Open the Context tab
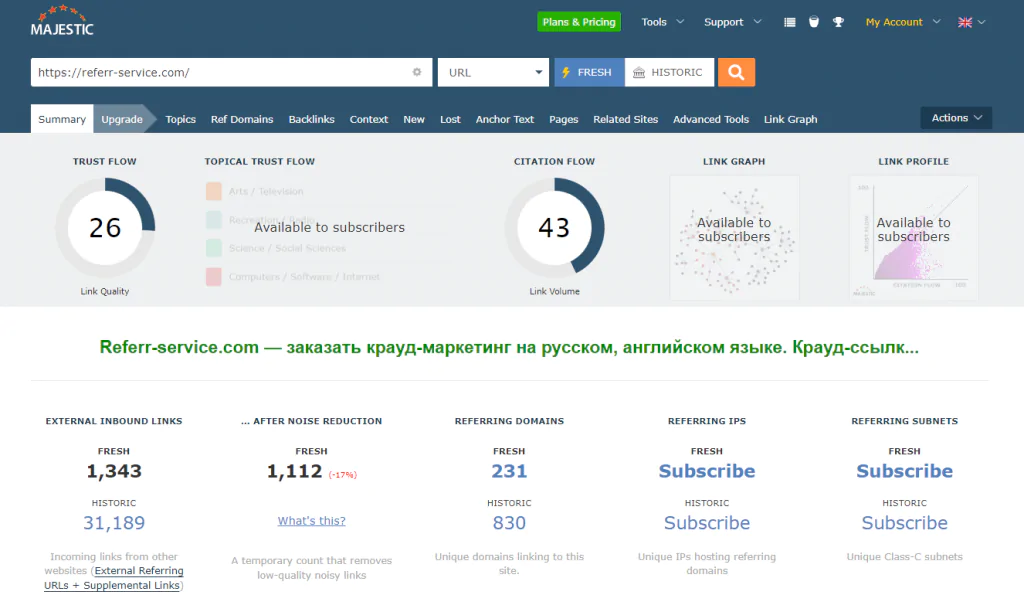 (x=368, y=120)
